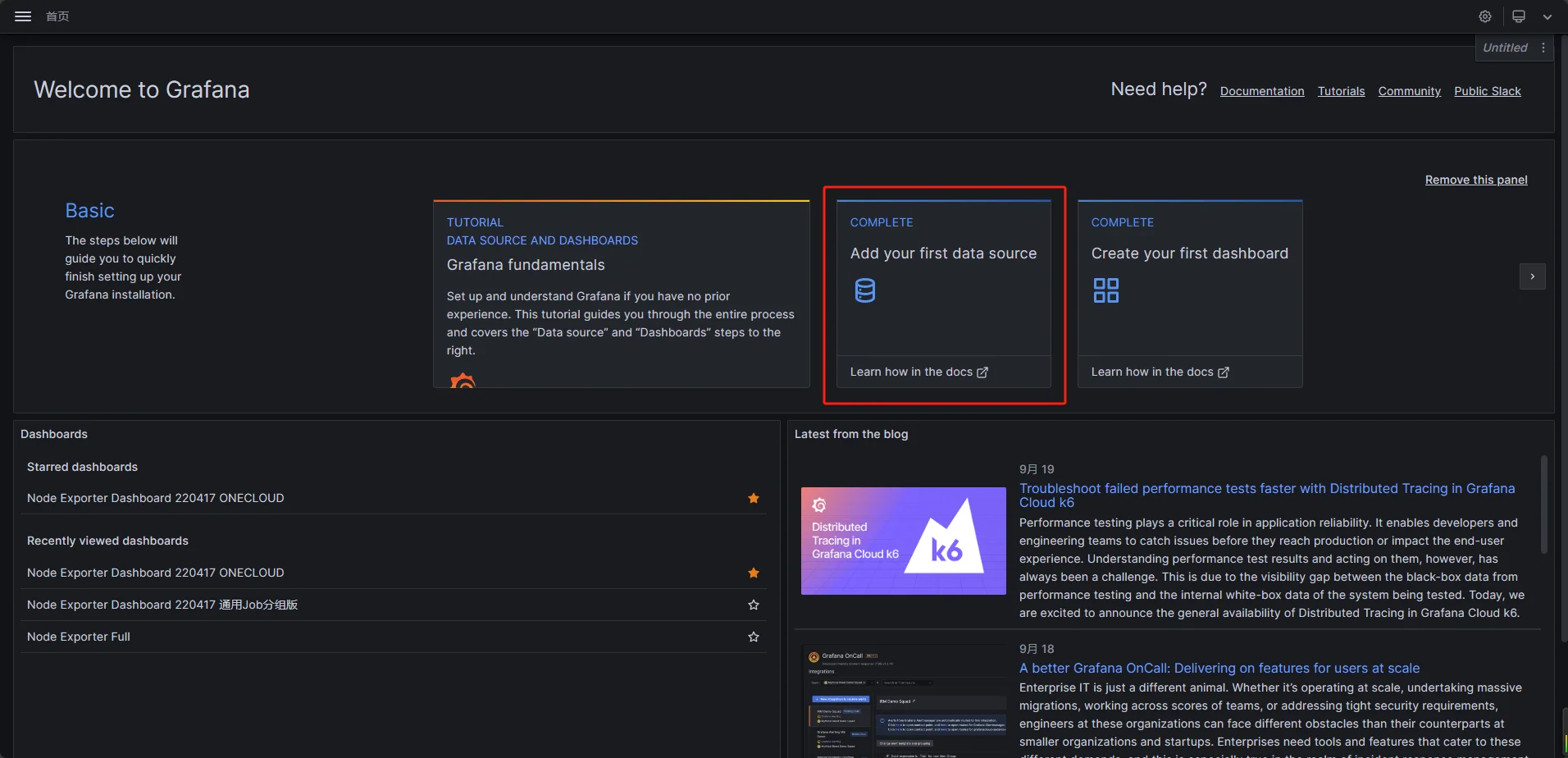Click the database icon on data source card
1568x758 pixels.
tap(865, 290)
